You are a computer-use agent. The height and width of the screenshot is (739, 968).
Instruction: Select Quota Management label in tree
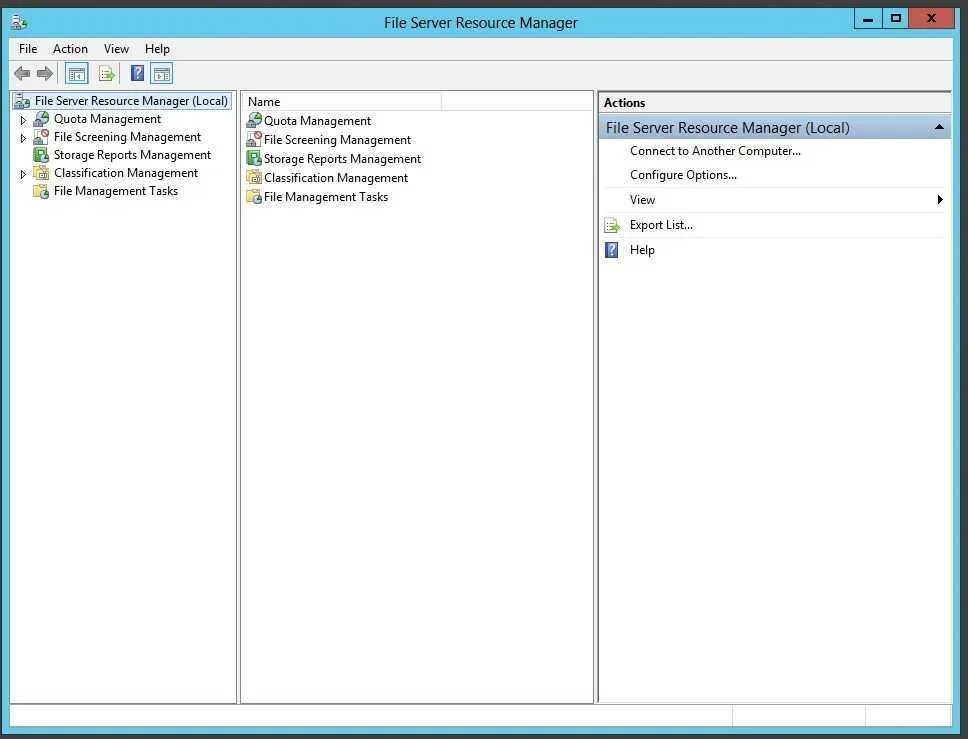pos(107,119)
